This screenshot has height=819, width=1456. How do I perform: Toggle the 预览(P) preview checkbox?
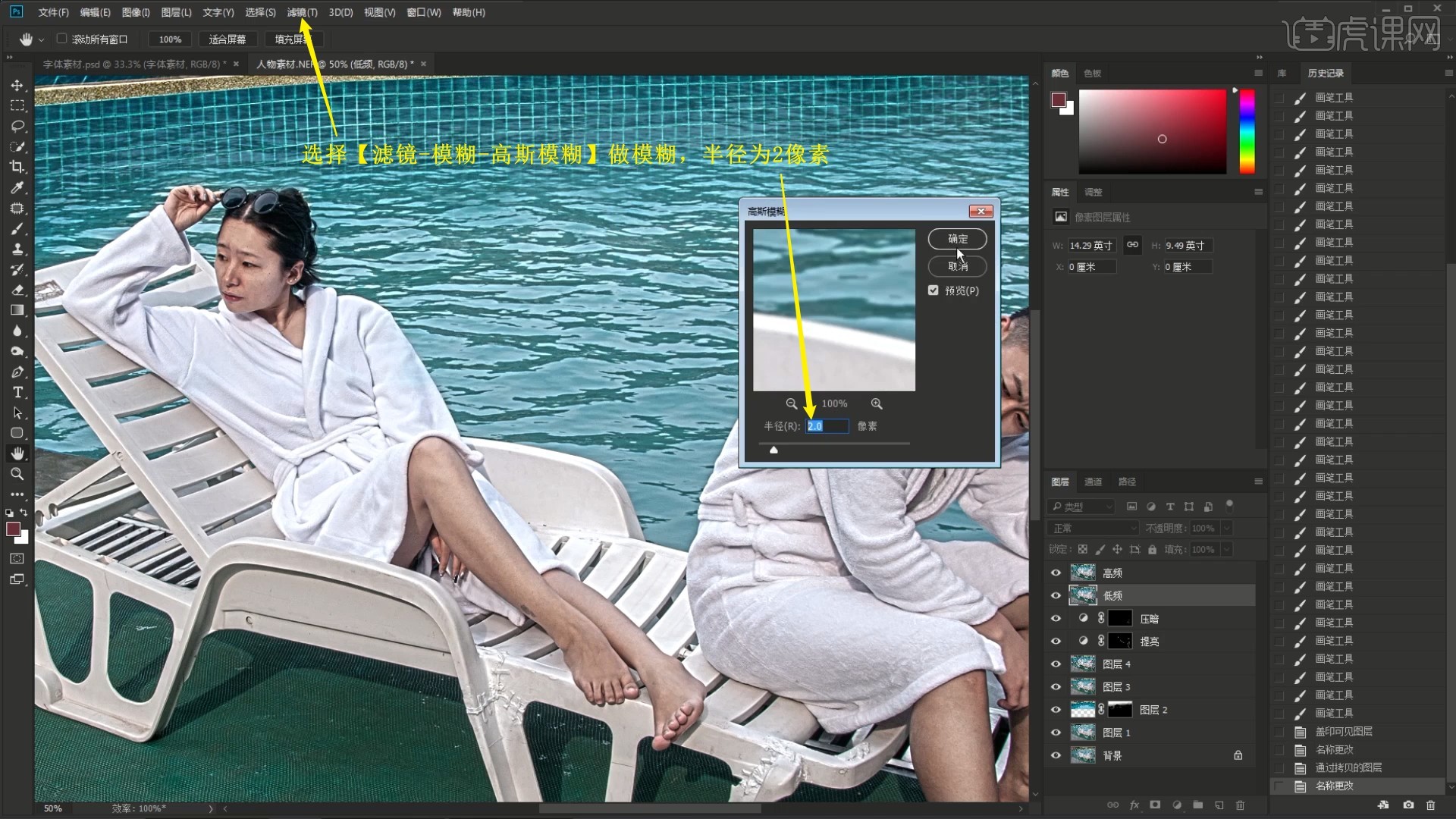click(934, 290)
